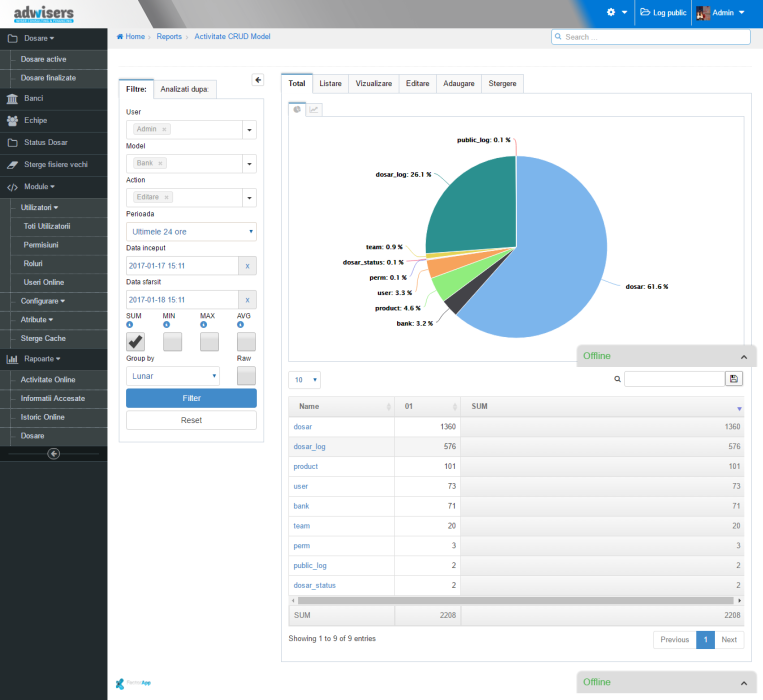
Task: Switch to the Vizualizare tab
Action: (x=374, y=84)
